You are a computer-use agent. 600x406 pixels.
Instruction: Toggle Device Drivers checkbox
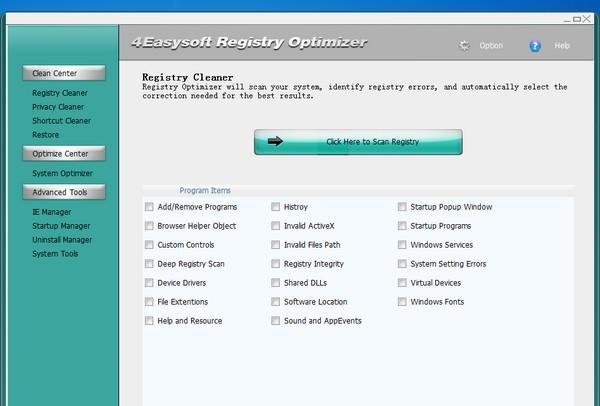pyautogui.click(x=149, y=283)
